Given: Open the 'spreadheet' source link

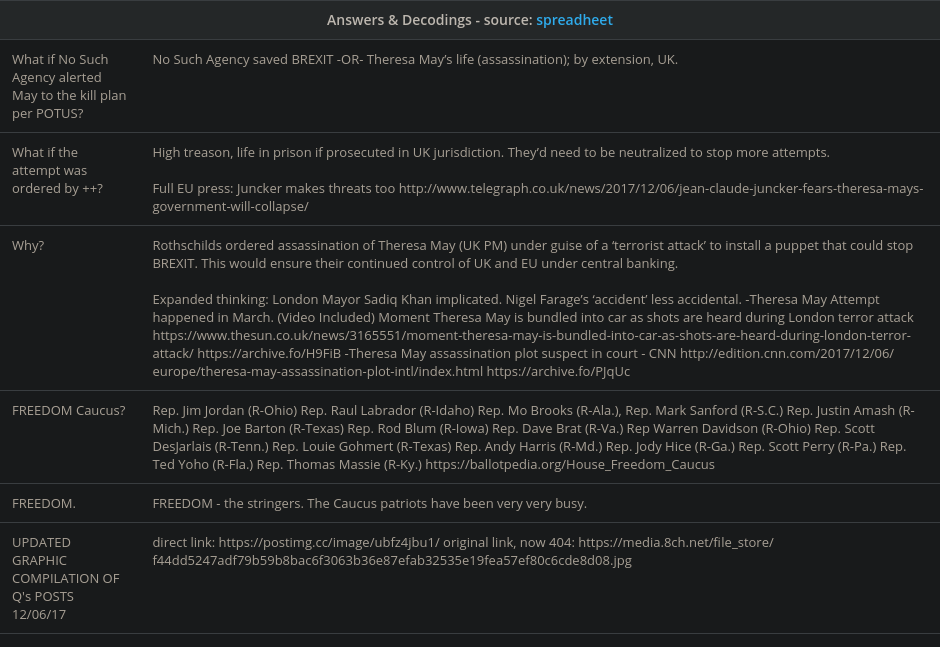Looking at the screenshot, I should [574, 20].
